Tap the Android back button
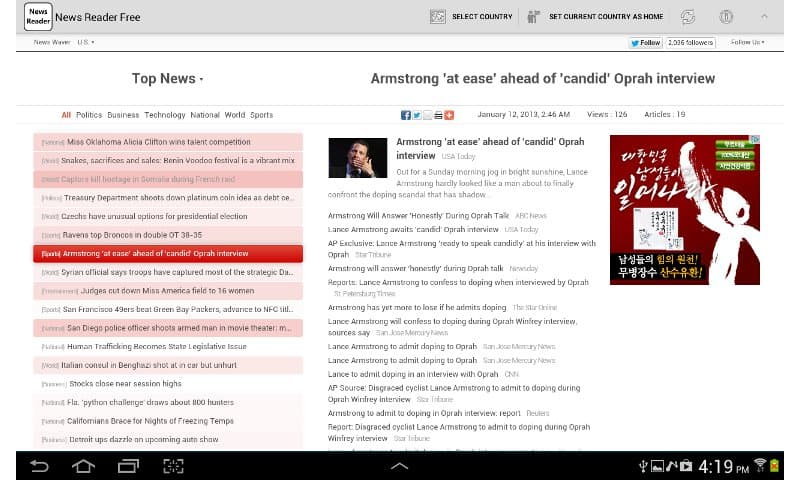Image resolution: width=800 pixels, height=480 pixels. [x=39, y=466]
